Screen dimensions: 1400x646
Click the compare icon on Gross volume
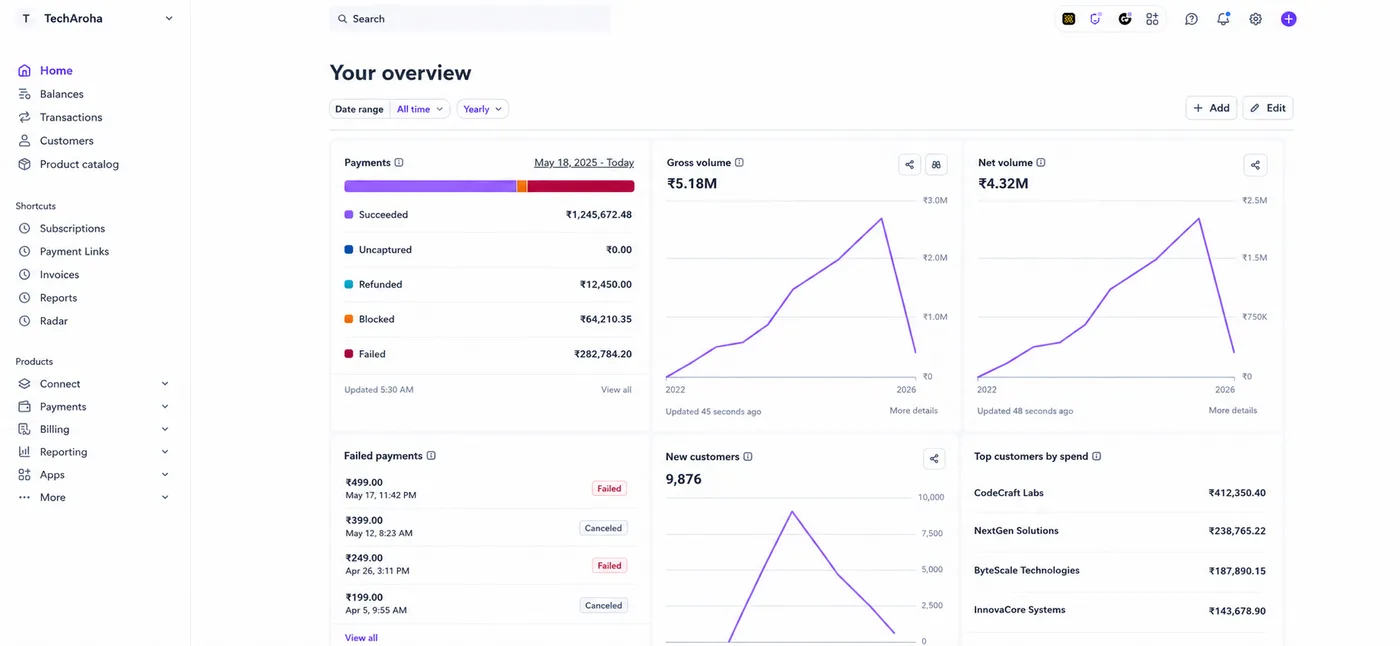pos(936,165)
